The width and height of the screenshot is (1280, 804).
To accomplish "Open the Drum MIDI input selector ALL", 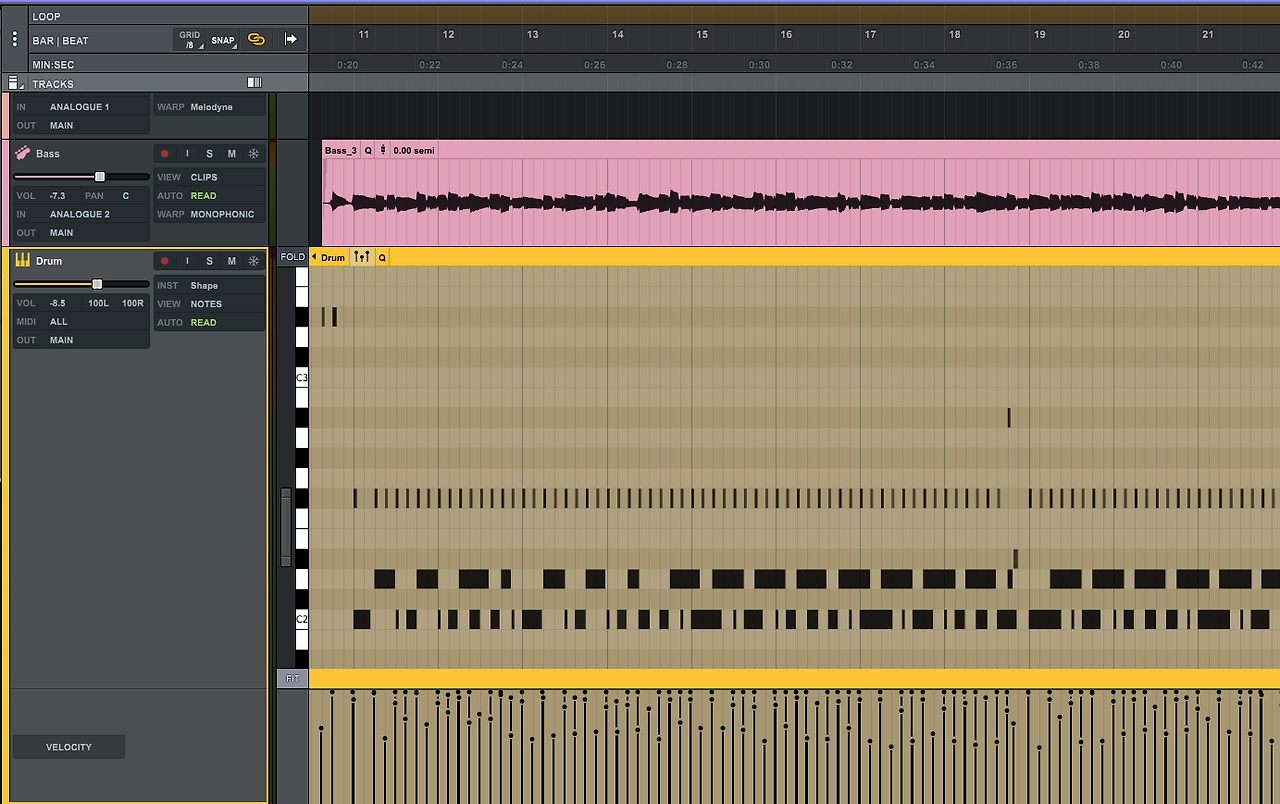I will 81,321.
